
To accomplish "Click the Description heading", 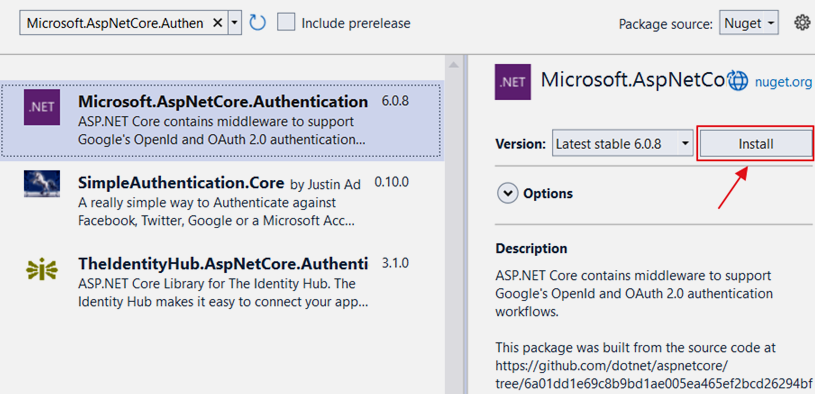I will coord(531,248).
